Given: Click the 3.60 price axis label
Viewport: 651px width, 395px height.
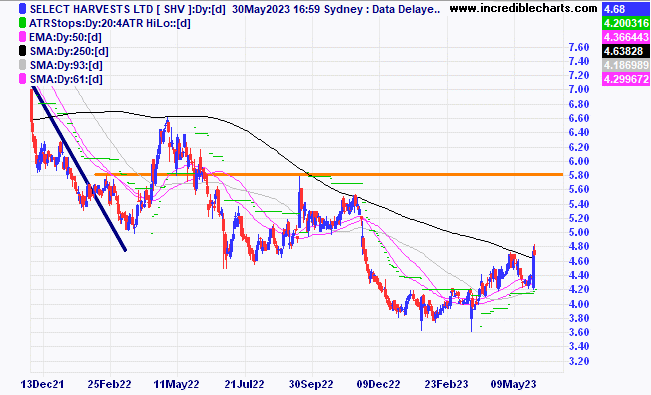Looking at the screenshot, I should point(579,332).
